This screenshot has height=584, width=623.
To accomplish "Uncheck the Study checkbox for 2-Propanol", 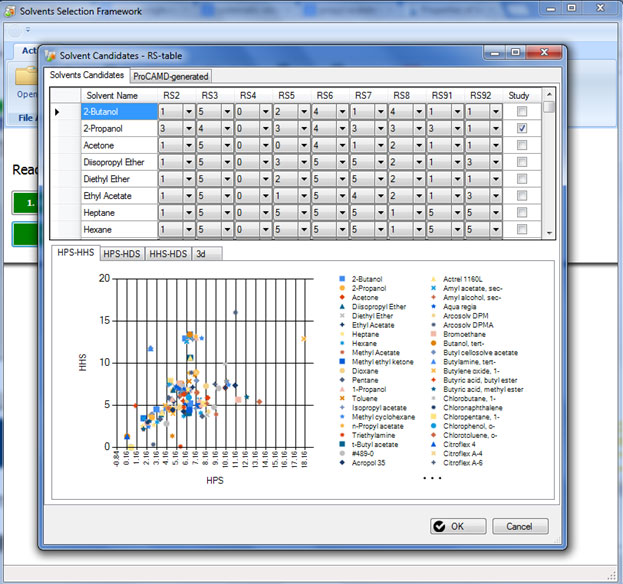I will 522,129.
